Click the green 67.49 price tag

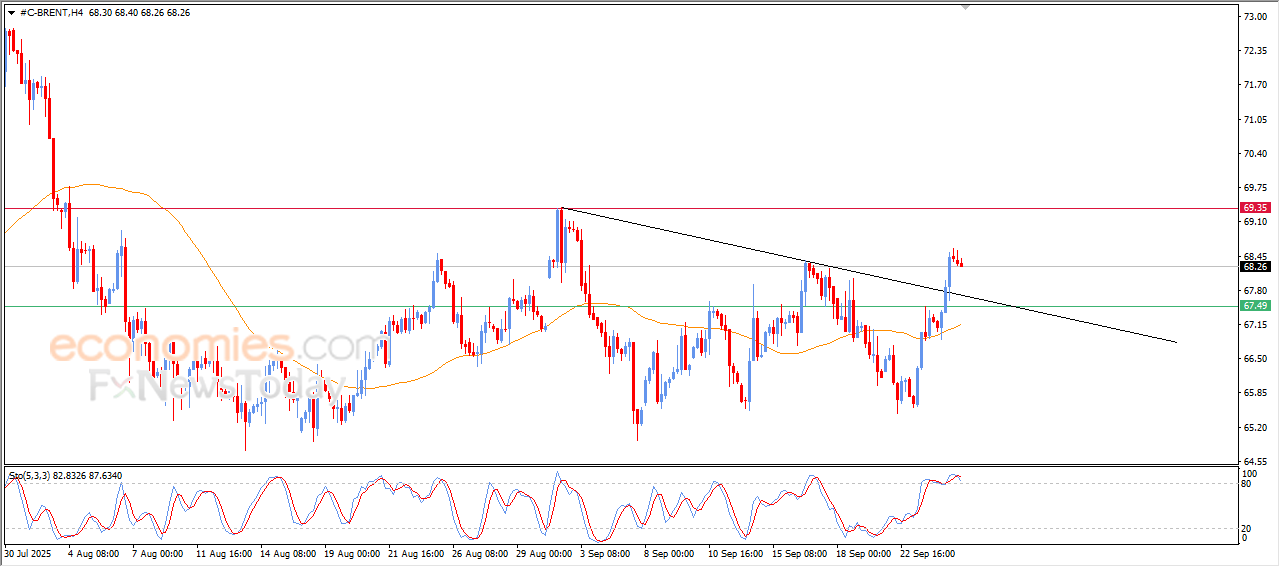[1254, 306]
